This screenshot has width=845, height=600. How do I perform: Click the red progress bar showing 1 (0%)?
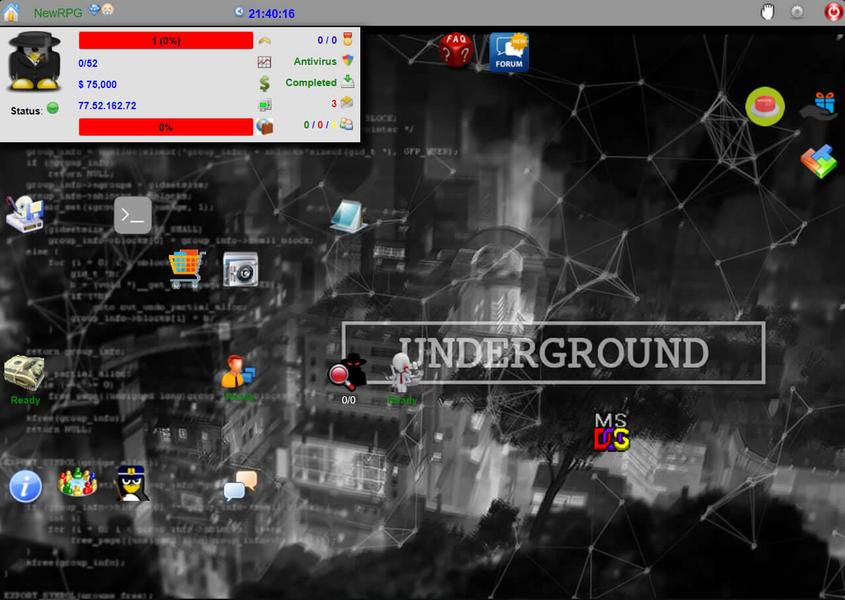(x=165, y=39)
